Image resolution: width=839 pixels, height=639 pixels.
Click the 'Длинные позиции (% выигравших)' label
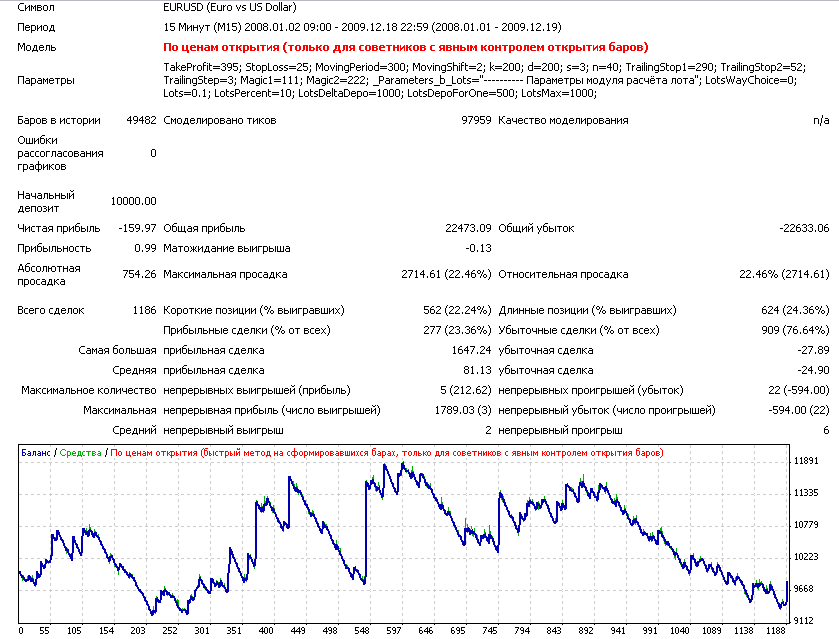click(x=587, y=310)
